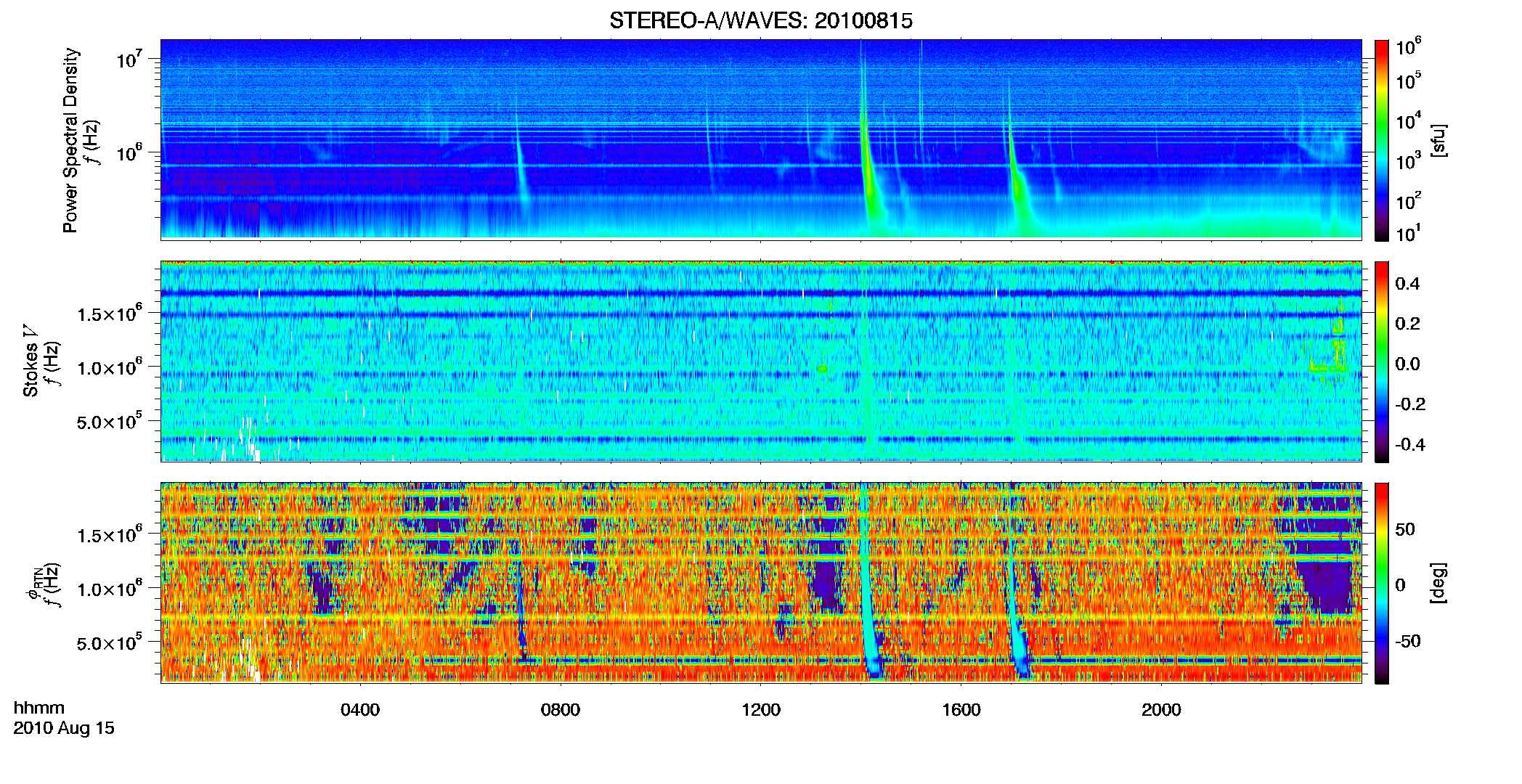Click the 1200 time axis label
1522x784 pixels.
pyautogui.click(x=761, y=709)
